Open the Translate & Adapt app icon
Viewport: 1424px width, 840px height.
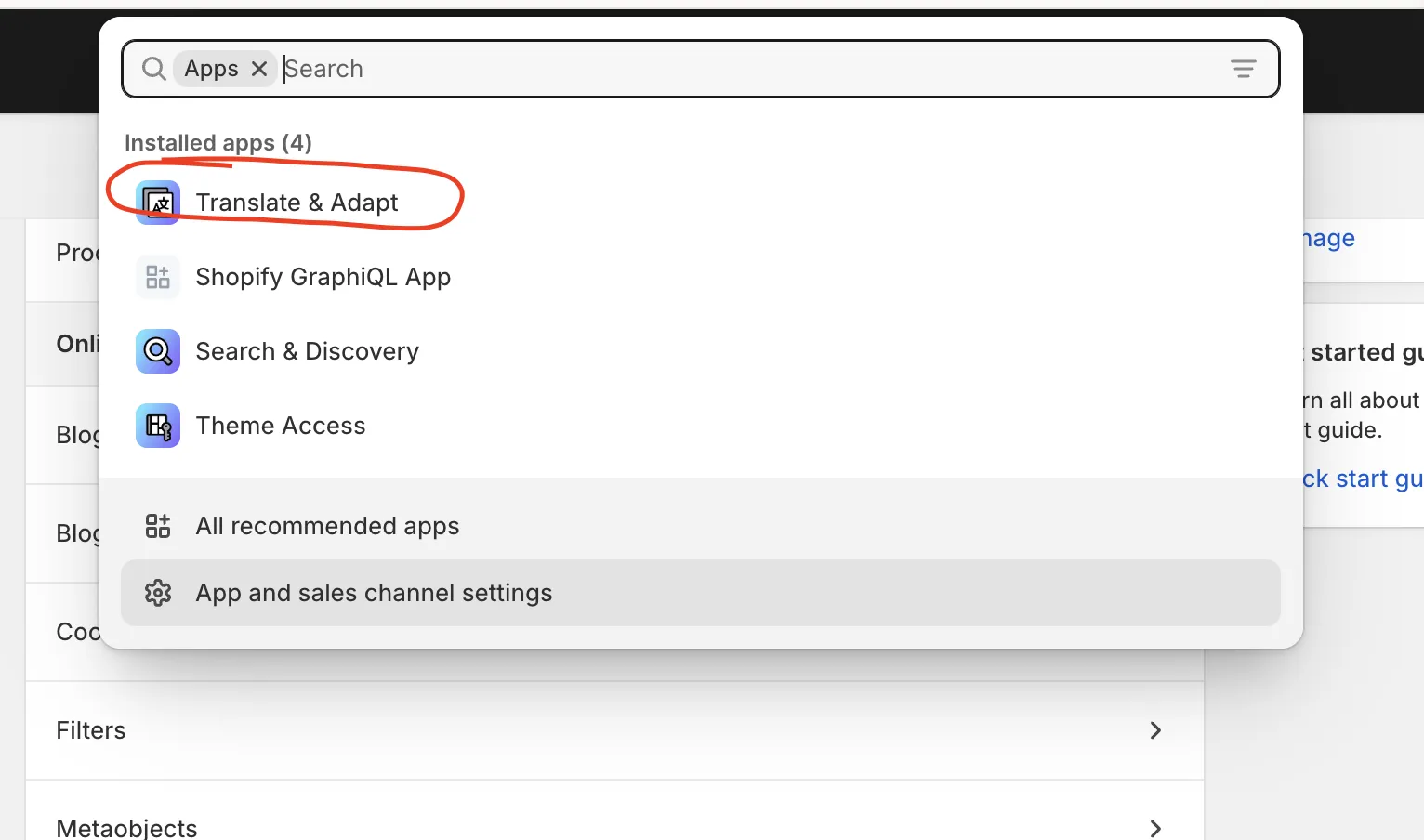[x=157, y=202]
